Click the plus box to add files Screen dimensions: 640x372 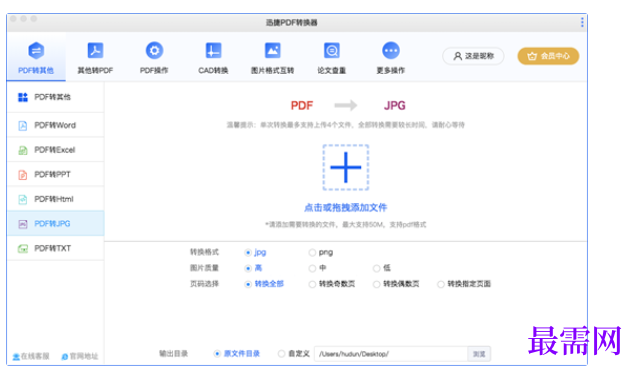coord(346,167)
